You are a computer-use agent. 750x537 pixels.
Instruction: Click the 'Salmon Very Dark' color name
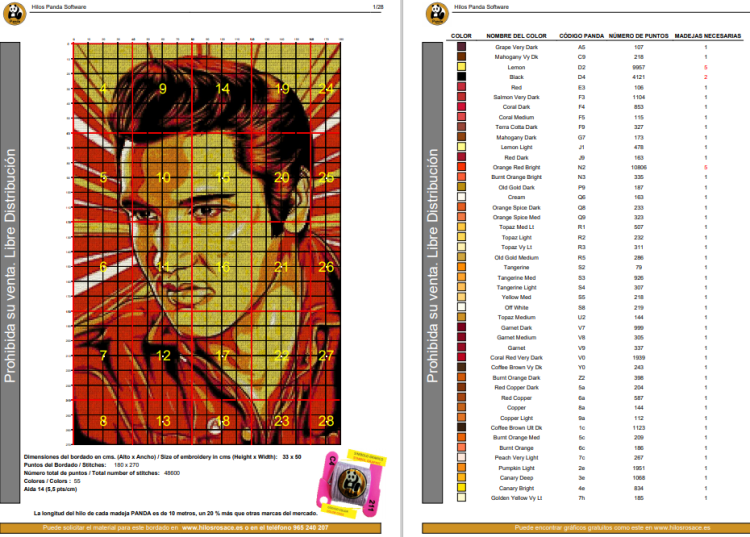pyautogui.click(x=516, y=97)
